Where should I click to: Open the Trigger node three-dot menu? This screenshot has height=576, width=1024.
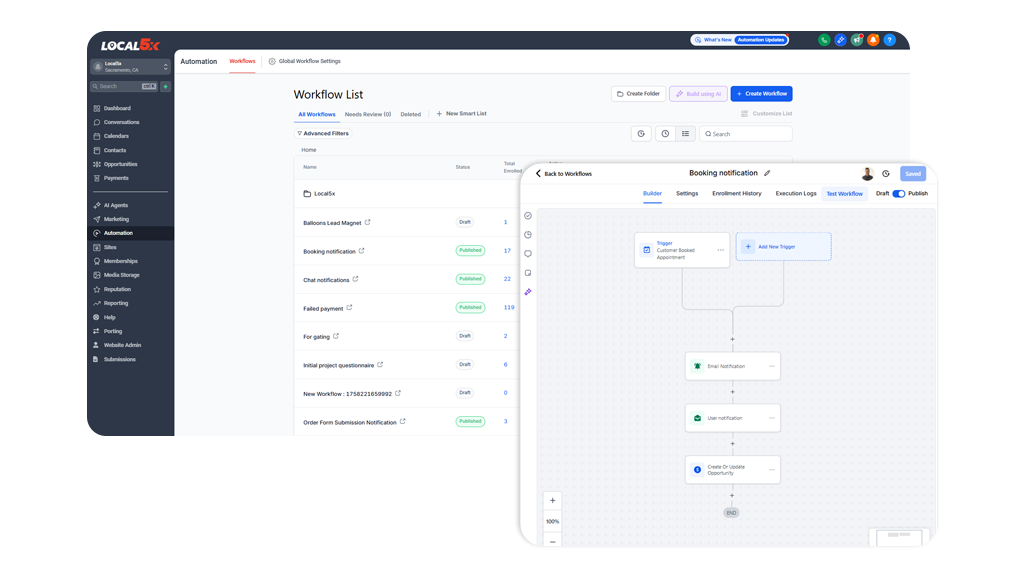pyautogui.click(x=720, y=250)
